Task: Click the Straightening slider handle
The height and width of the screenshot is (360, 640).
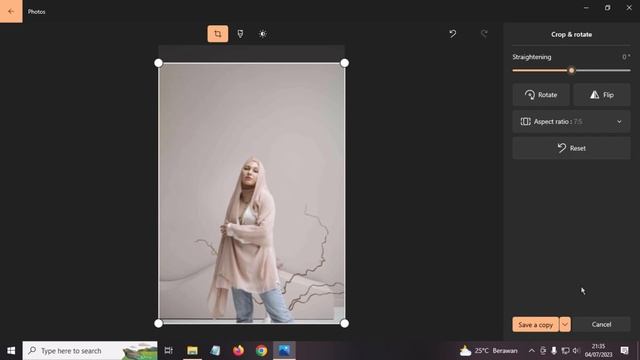Action: [571, 70]
